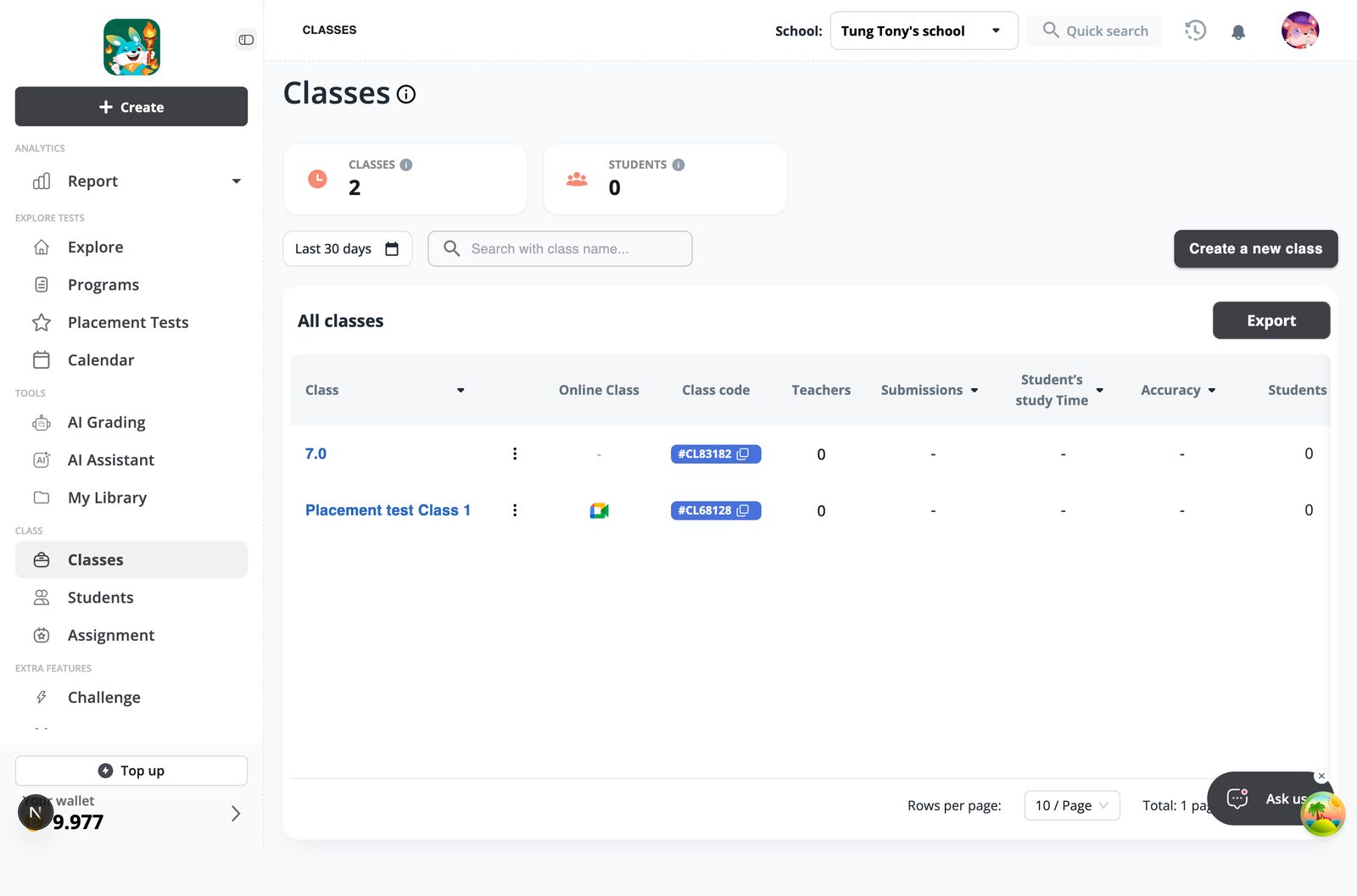Open AI Assistant tool
The width and height of the screenshot is (1357, 896).
point(131,460)
